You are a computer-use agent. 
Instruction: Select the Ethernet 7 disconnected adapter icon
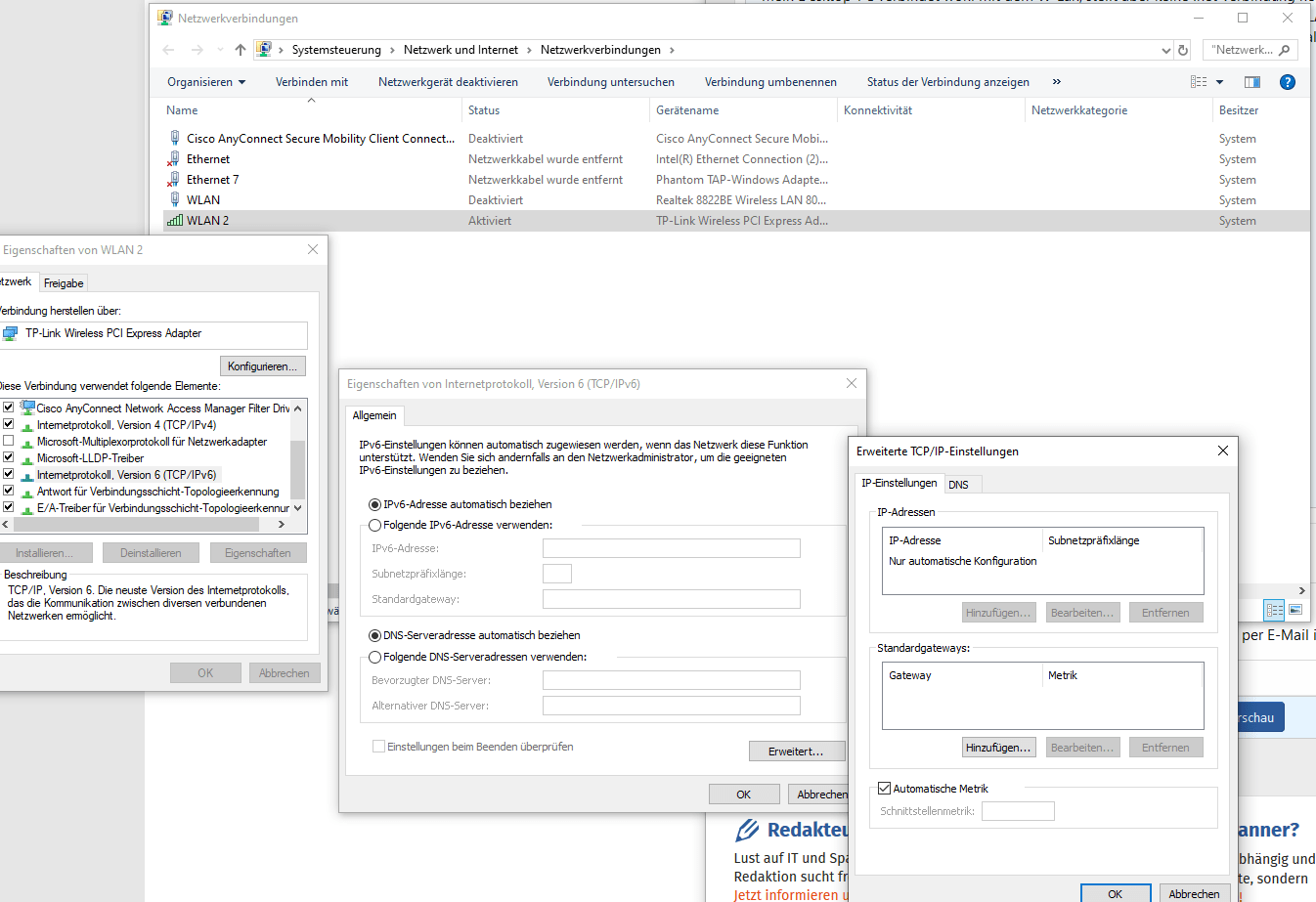[174, 180]
